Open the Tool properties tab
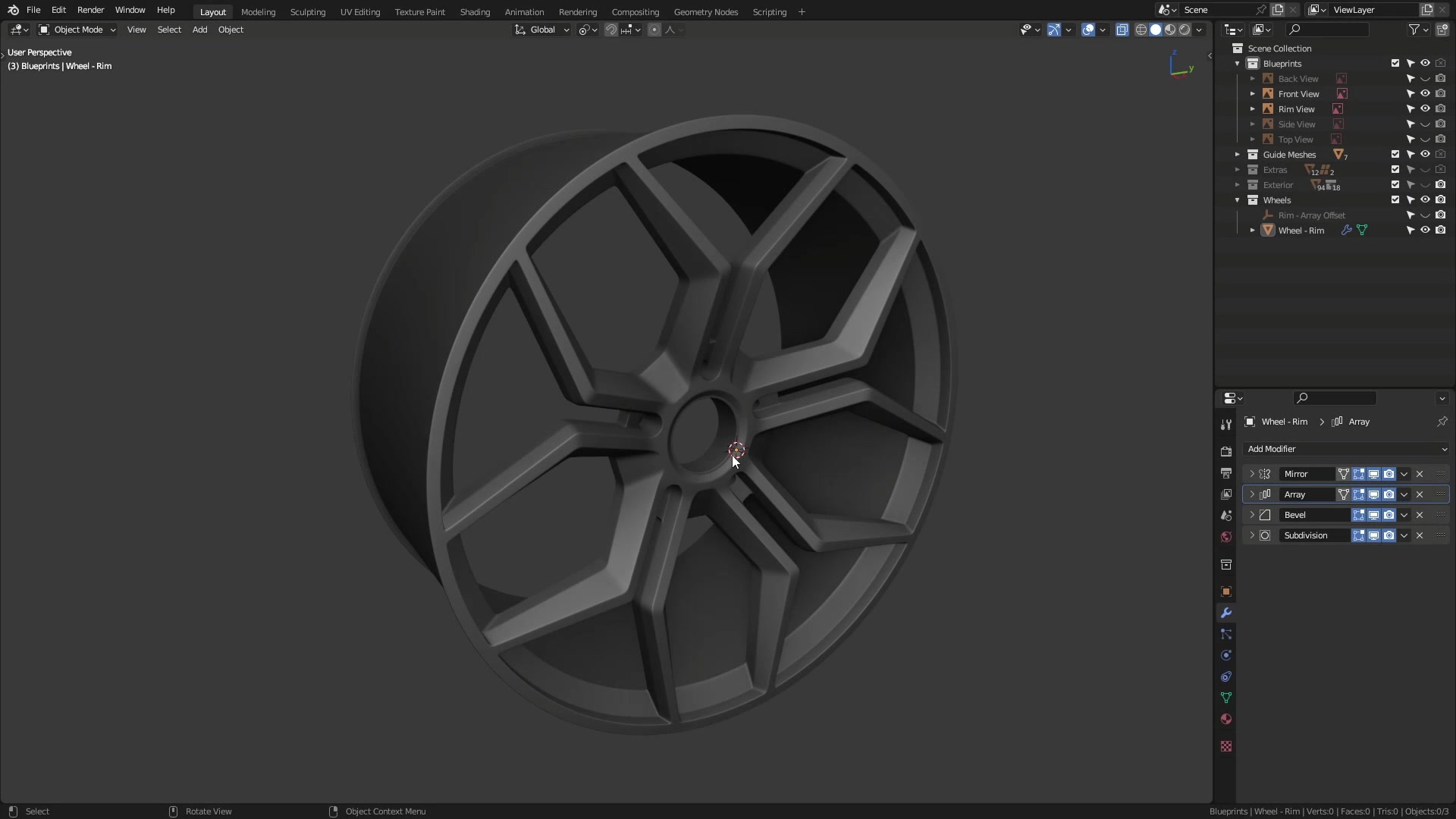This screenshot has height=819, width=1456. click(x=1225, y=425)
